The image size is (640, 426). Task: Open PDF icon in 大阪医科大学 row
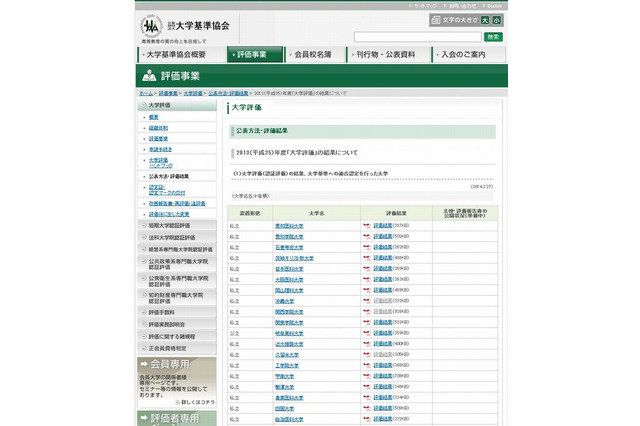[367, 280]
